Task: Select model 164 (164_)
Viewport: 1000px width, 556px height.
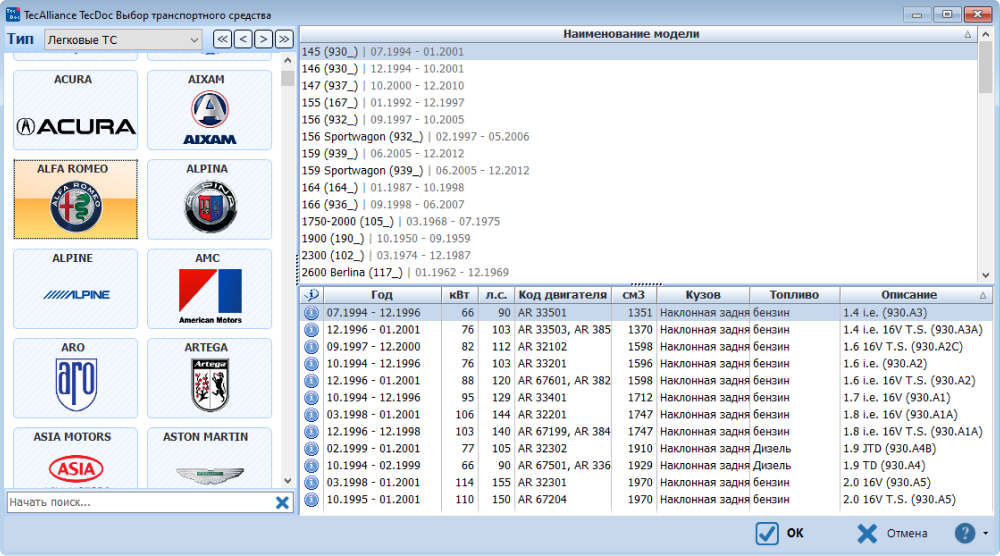Action: click(x=638, y=187)
